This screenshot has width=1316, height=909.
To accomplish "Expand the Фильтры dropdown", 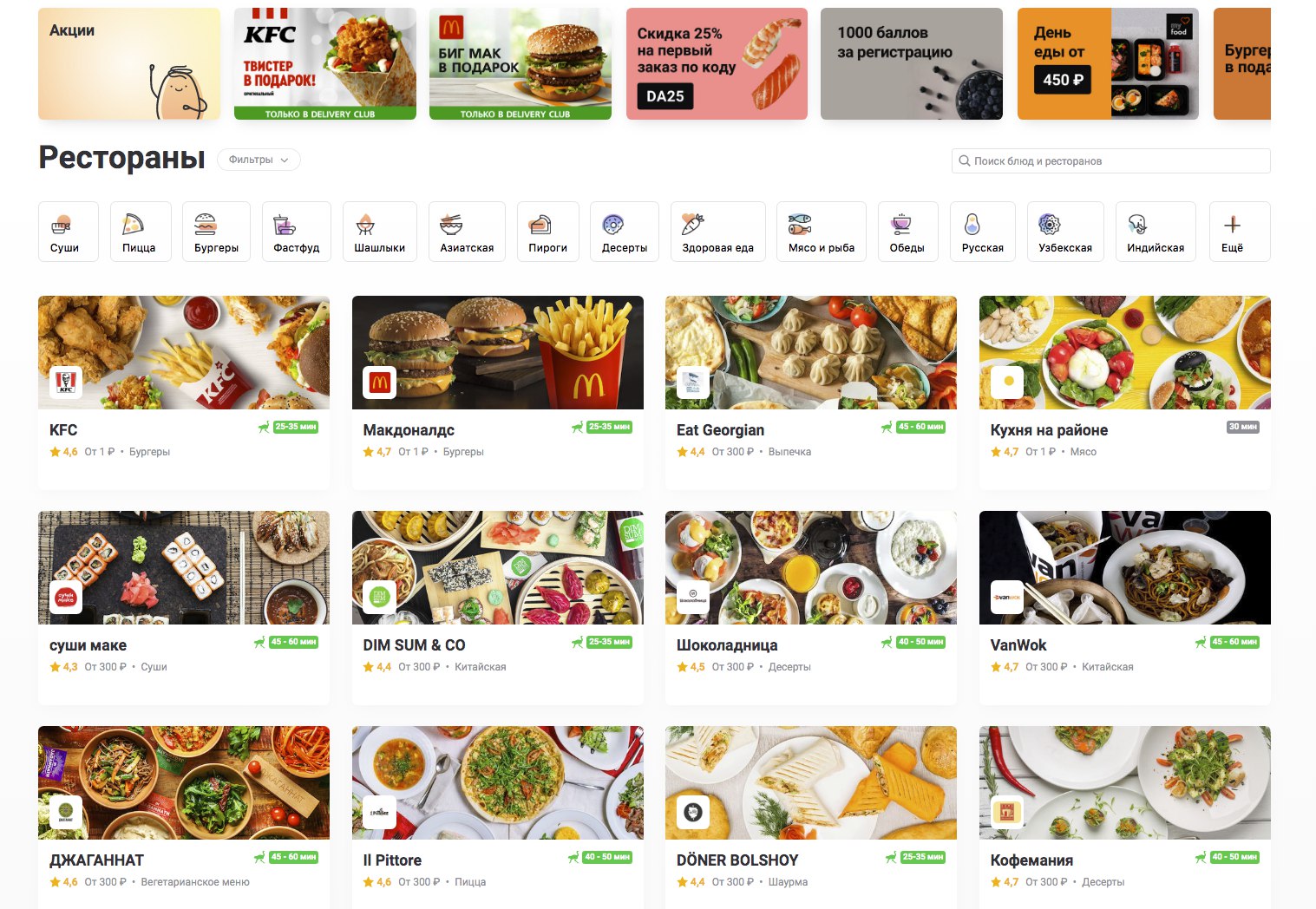I will click(x=259, y=160).
